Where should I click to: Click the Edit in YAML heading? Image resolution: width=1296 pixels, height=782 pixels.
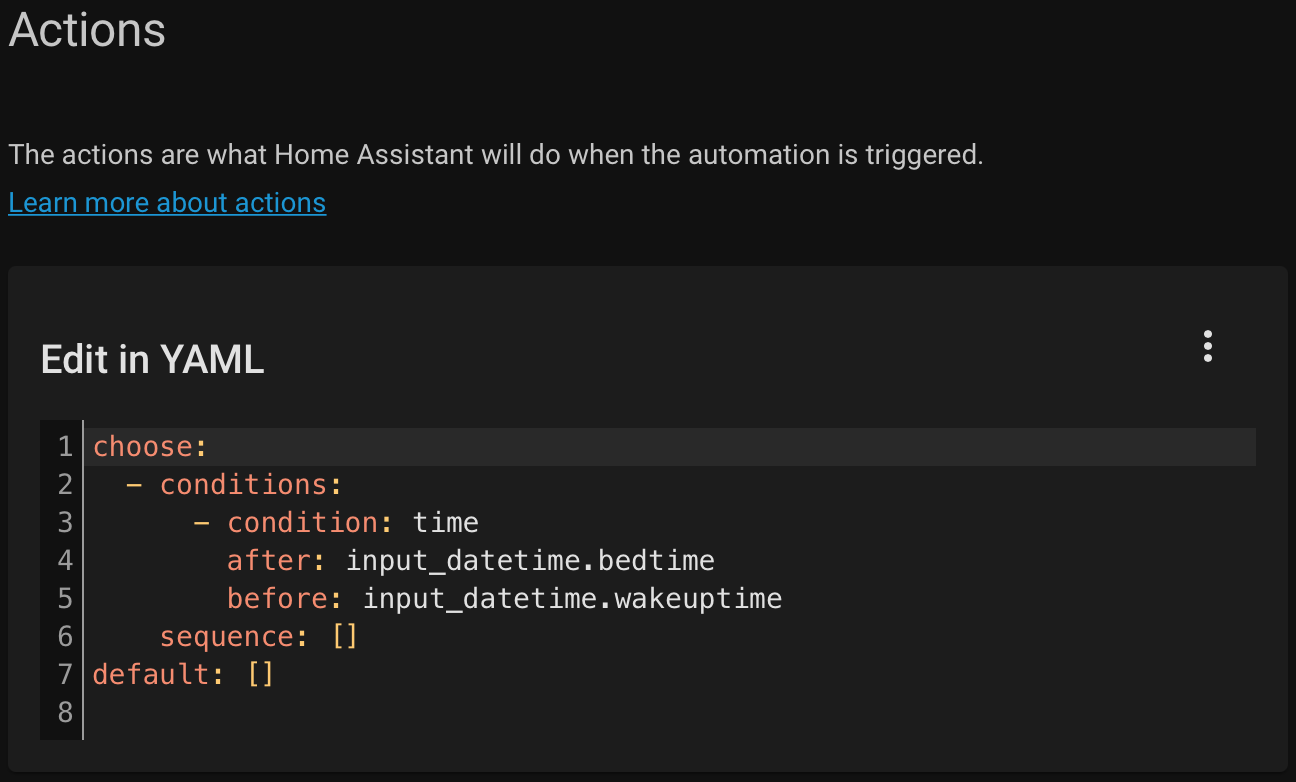point(152,359)
